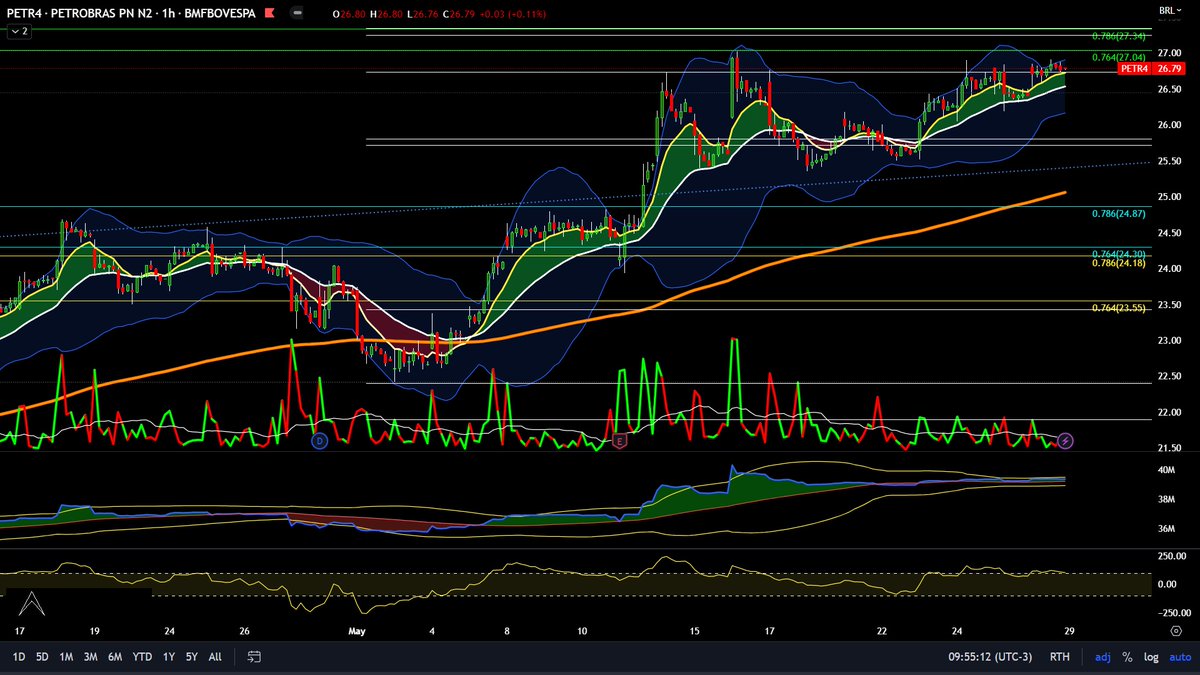Click the red E earnings marker

tap(619, 440)
